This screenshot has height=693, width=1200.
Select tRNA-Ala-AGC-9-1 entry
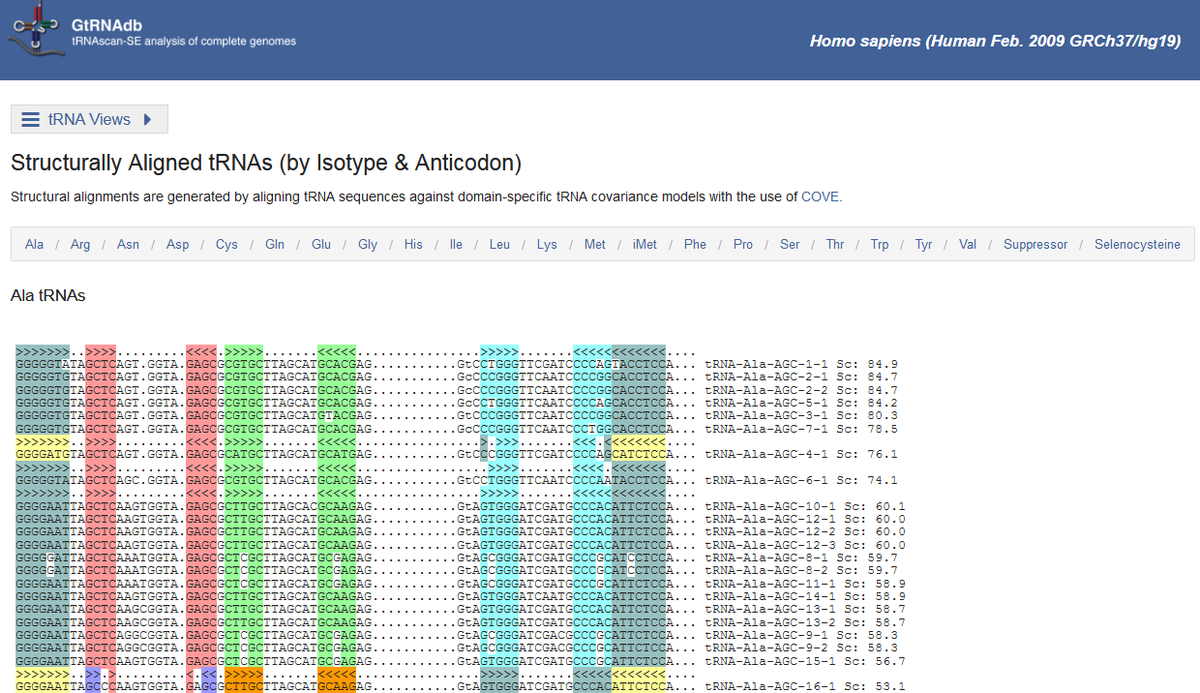pos(767,635)
